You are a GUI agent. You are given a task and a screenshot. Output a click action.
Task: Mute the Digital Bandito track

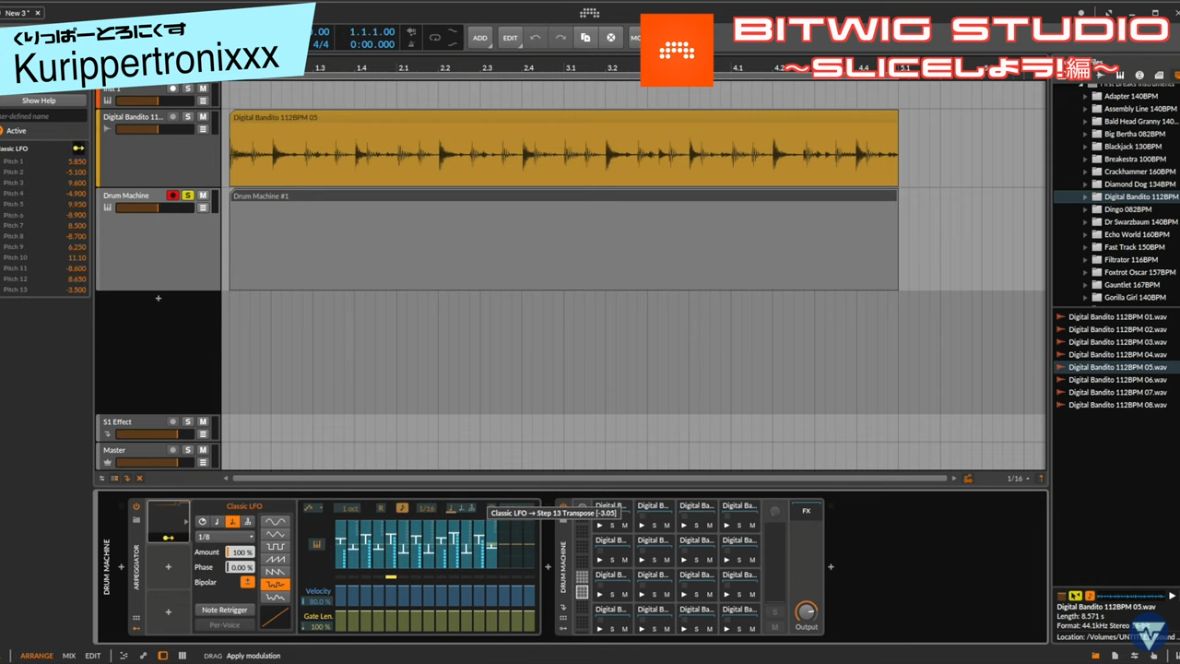[x=202, y=117]
